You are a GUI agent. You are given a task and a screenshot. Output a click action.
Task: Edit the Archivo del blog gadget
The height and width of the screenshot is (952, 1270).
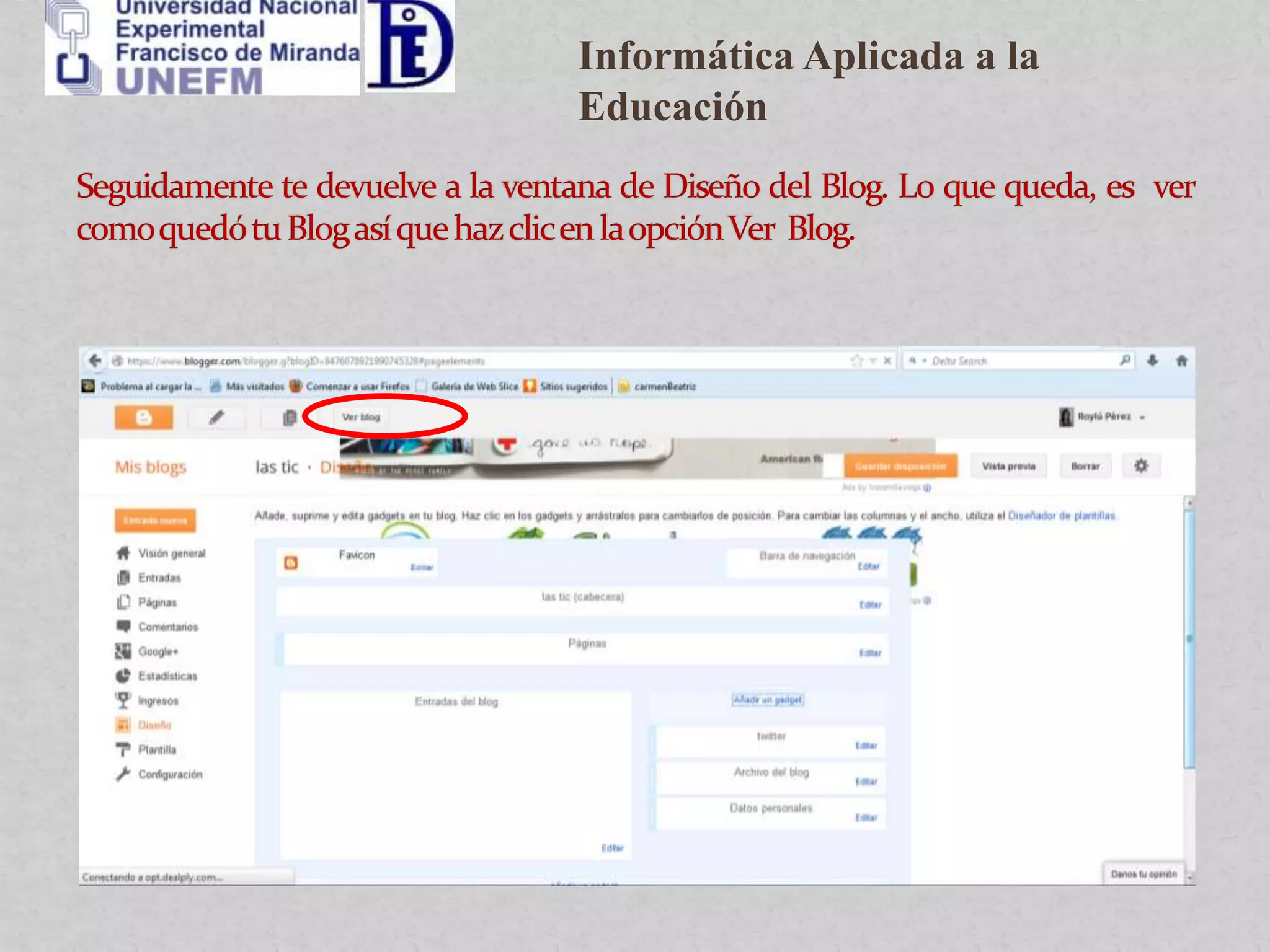[866, 782]
